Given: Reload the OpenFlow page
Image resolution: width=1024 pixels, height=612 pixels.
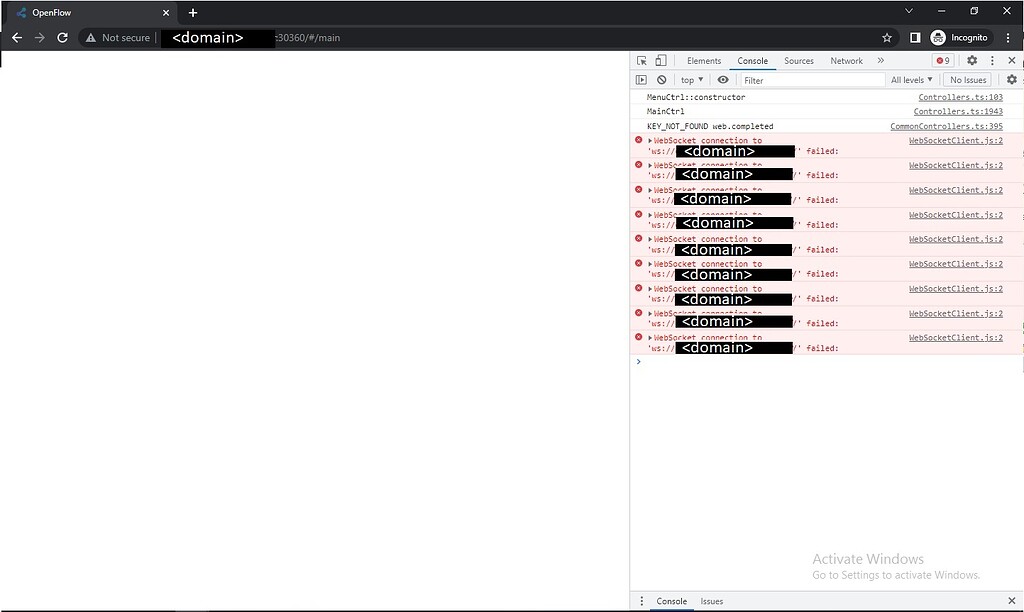Looking at the screenshot, I should point(62,37).
